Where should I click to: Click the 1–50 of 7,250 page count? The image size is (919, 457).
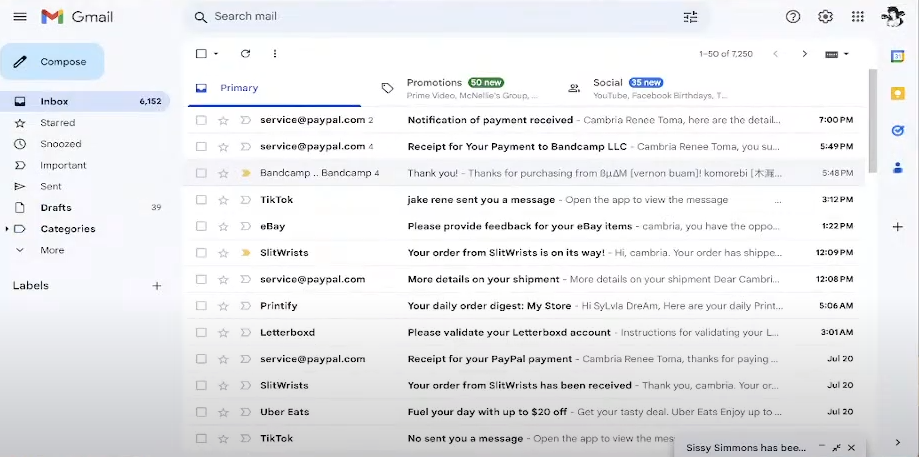[x=726, y=54]
